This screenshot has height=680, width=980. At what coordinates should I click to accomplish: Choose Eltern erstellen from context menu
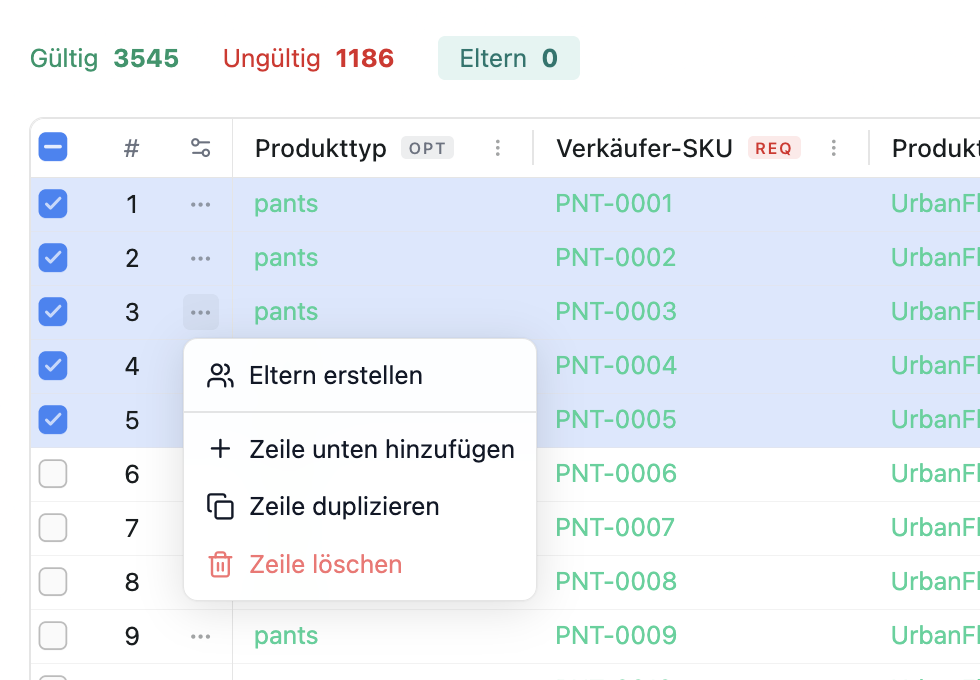[336, 376]
